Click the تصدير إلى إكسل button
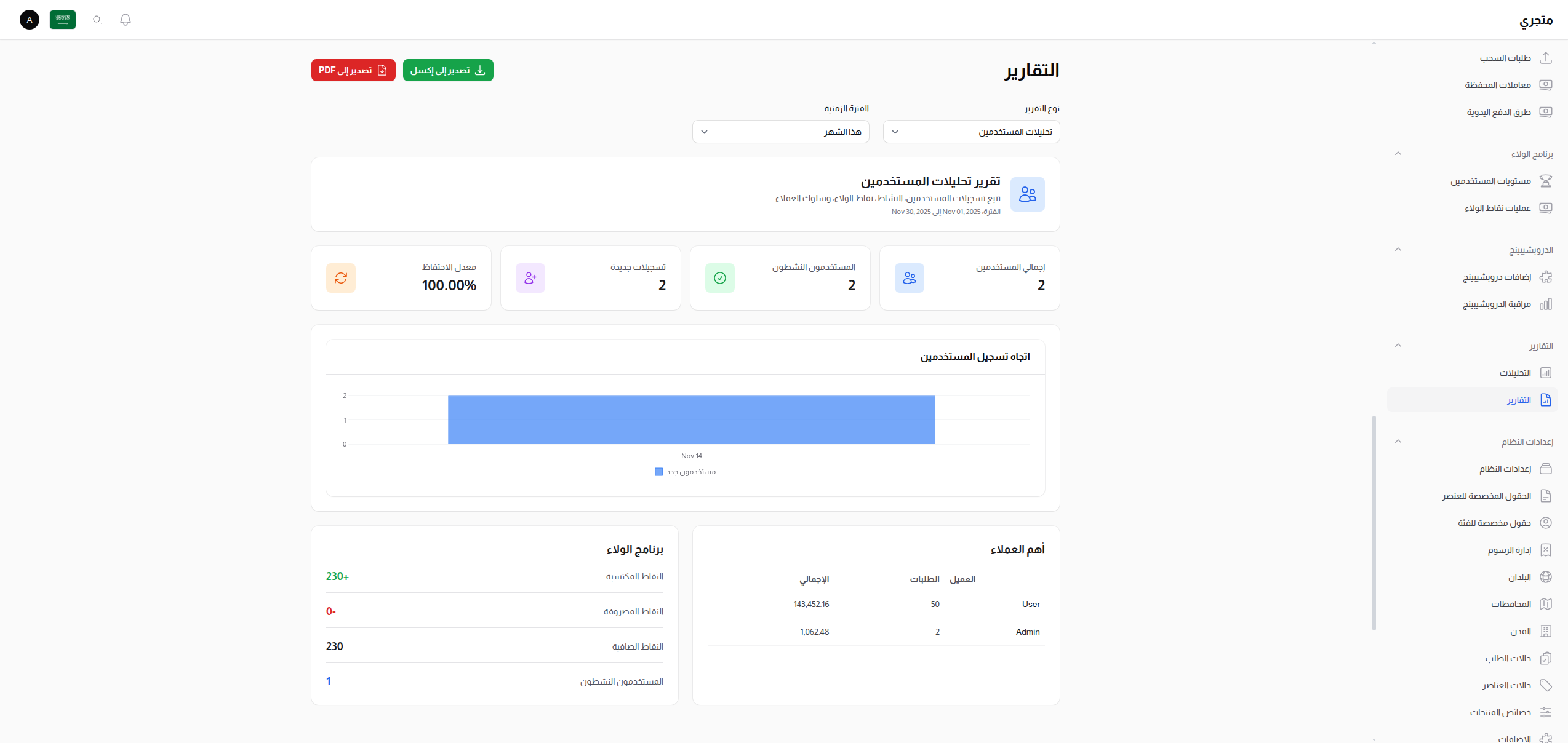This screenshot has height=743, width=1568. [447, 70]
